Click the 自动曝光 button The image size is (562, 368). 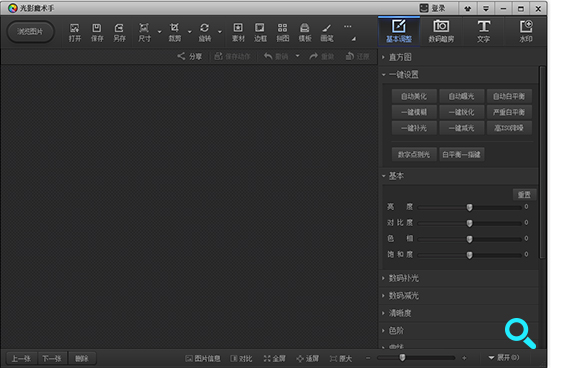tap(462, 96)
